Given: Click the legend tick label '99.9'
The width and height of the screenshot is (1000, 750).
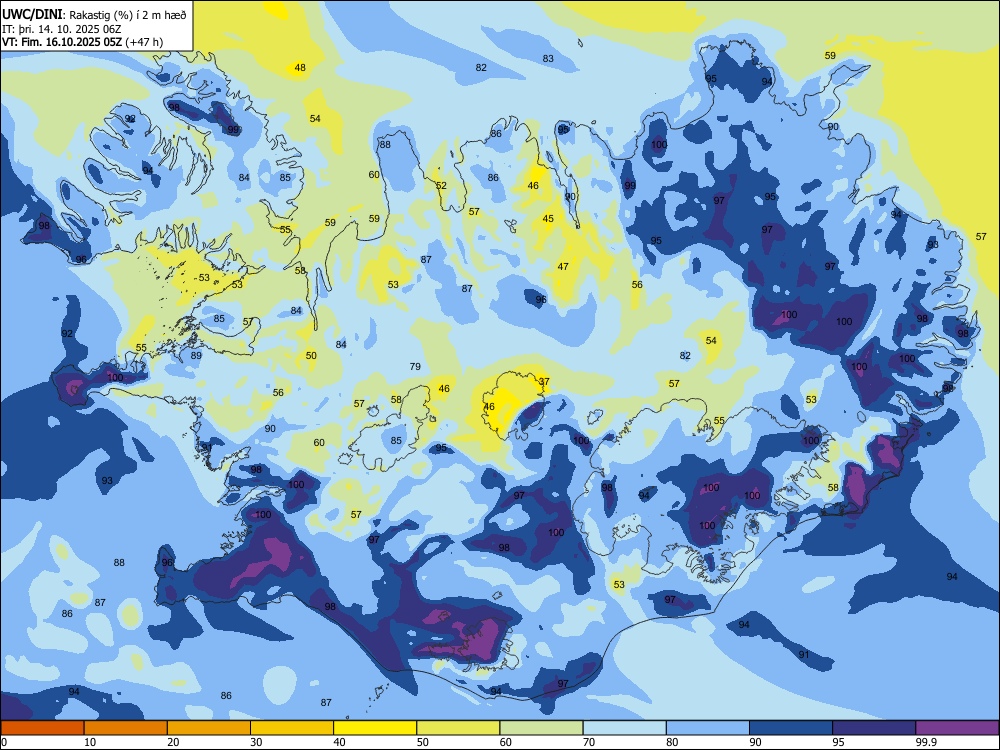Looking at the screenshot, I should click(x=925, y=742).
